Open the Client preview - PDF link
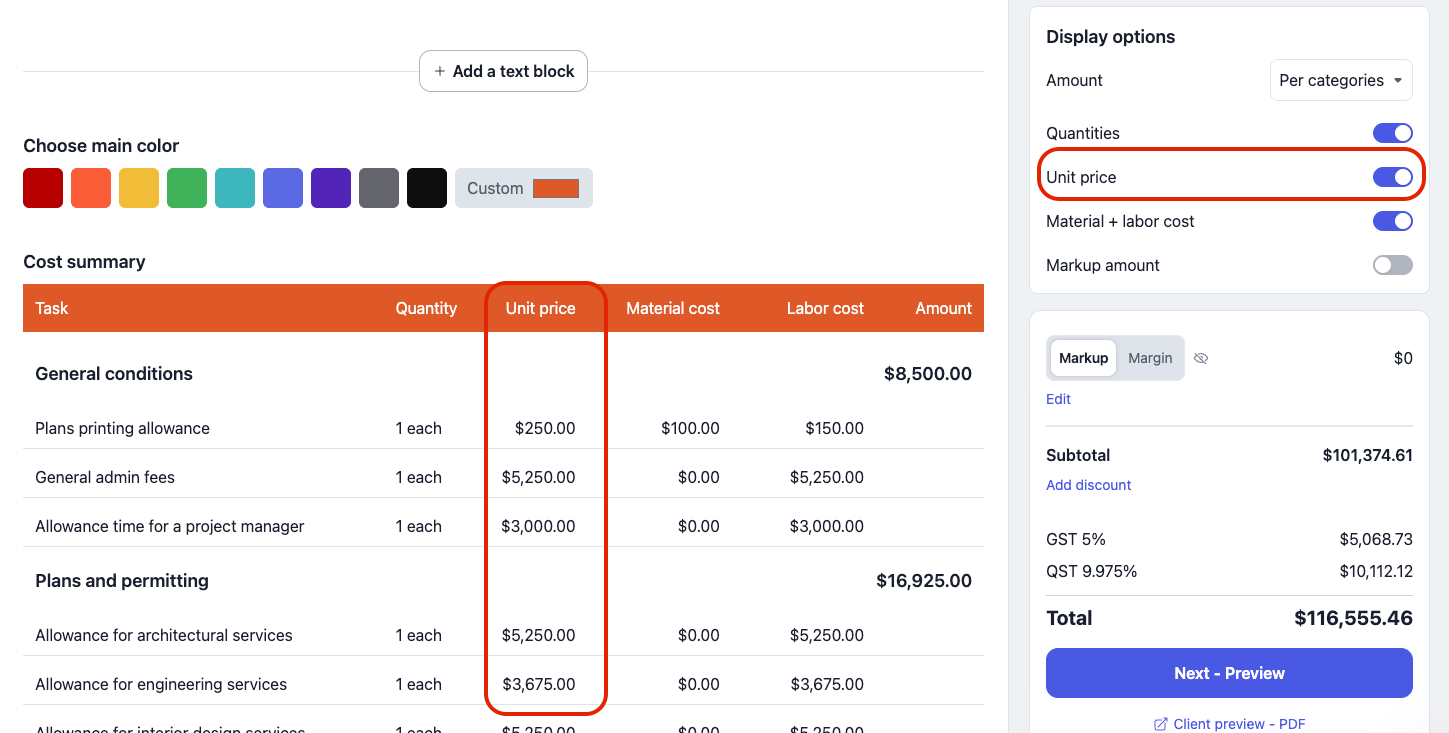Image resolution: width=1449 pixels, height=733 pixels. point(1238,724)
